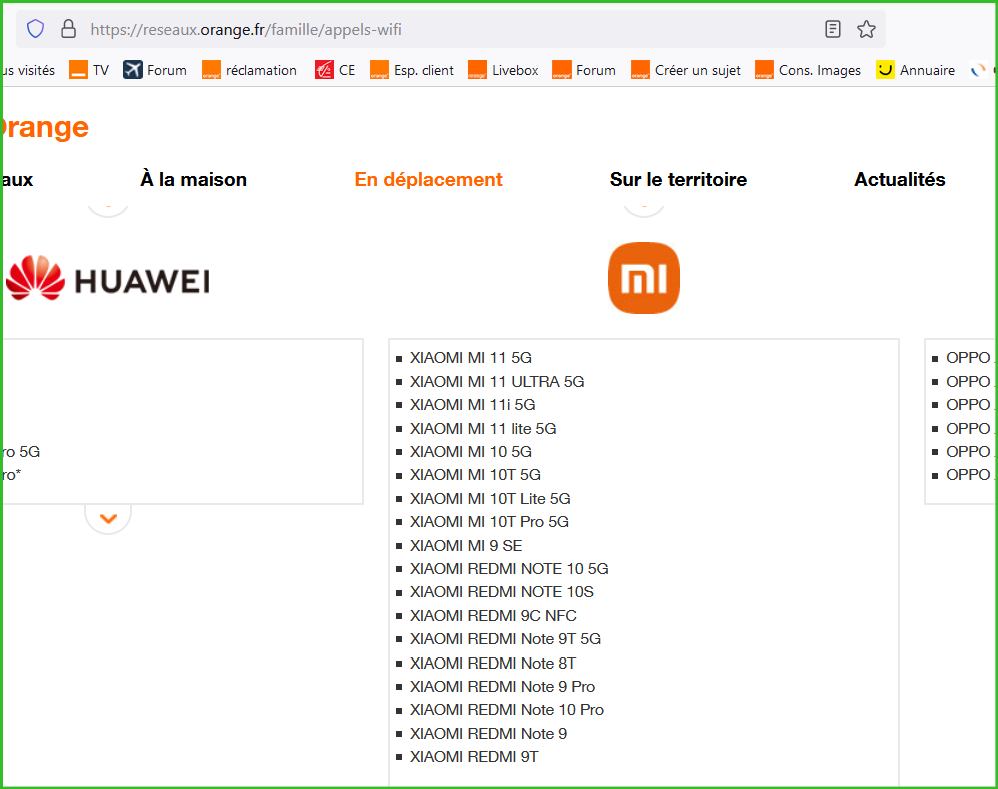998x789 pixels.
Task: Click XIAOMI MI 10T 5G entry
Action: pyautogui.click(x=475, y=475)
